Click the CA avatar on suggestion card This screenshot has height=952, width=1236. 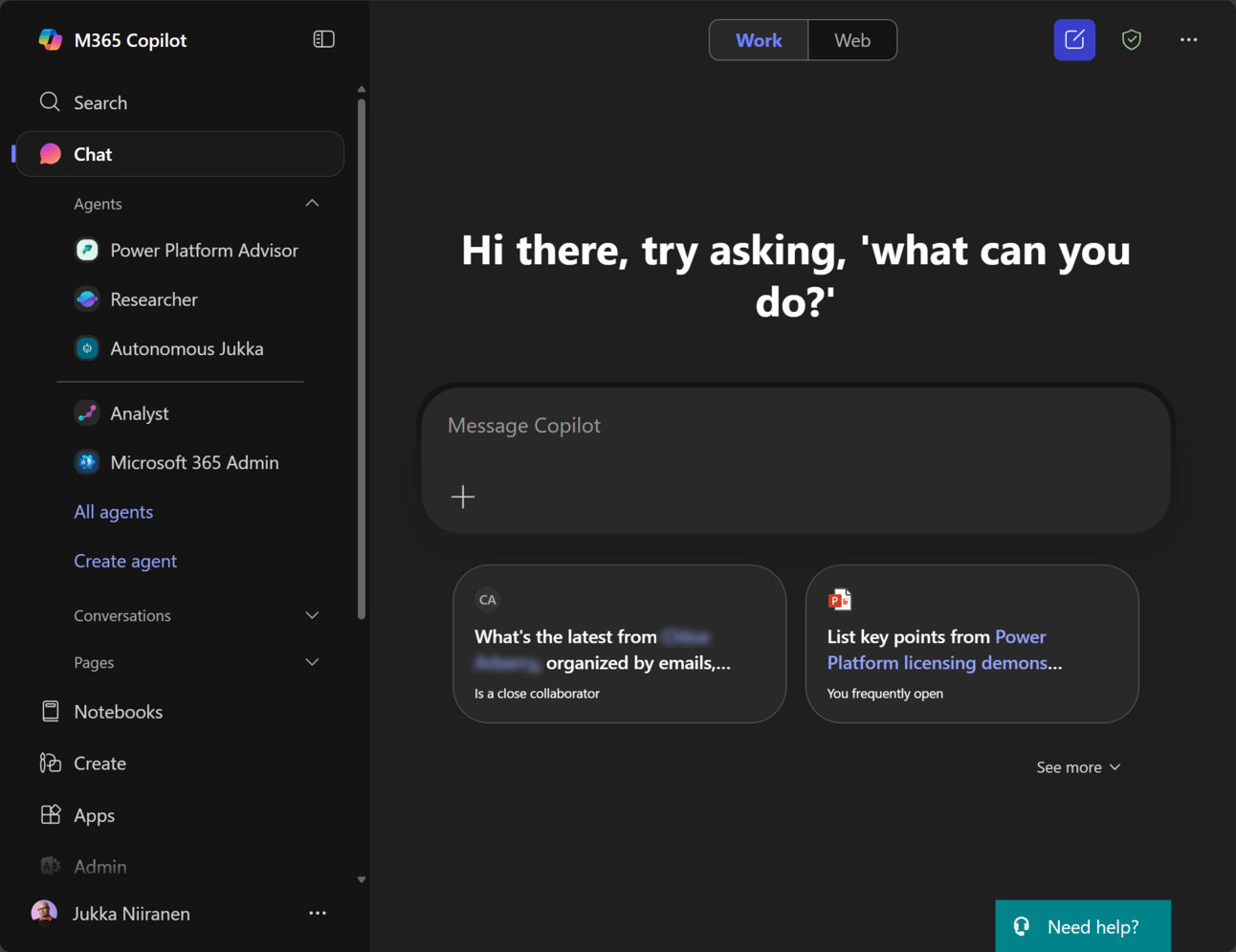(x=488, y=600)
